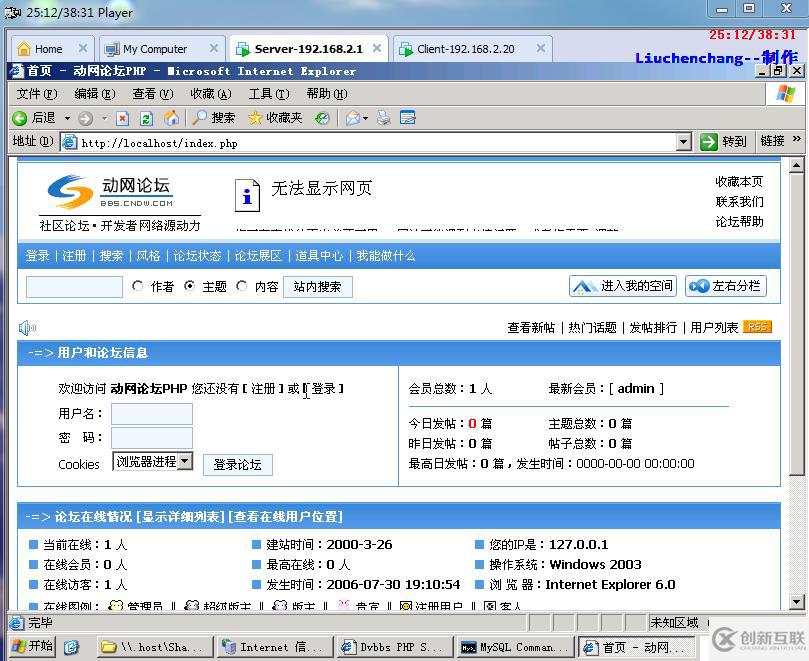Expand the 链接 links toolbar chevron
The width and height of the screenshot is (809, 661).
(797, 139)
